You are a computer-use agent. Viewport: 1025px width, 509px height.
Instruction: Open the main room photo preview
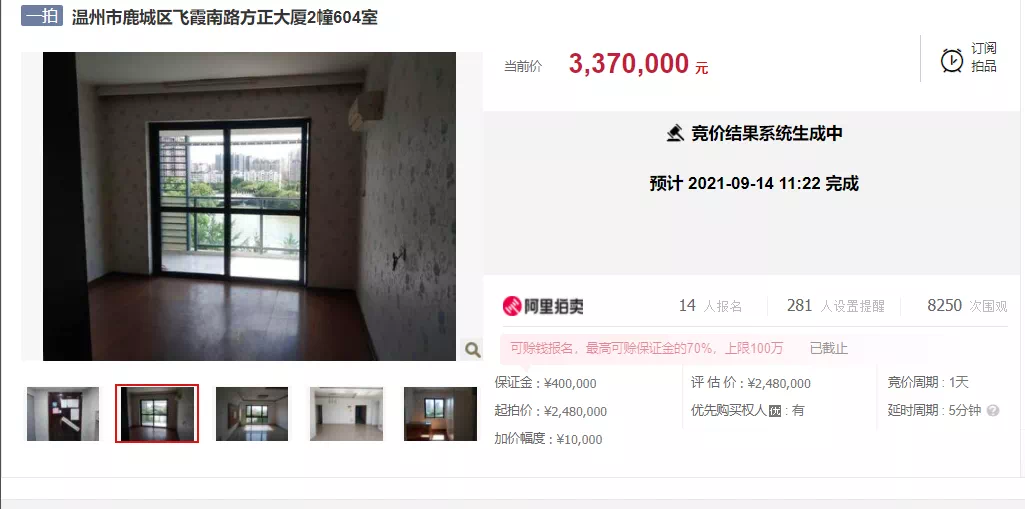249,206
